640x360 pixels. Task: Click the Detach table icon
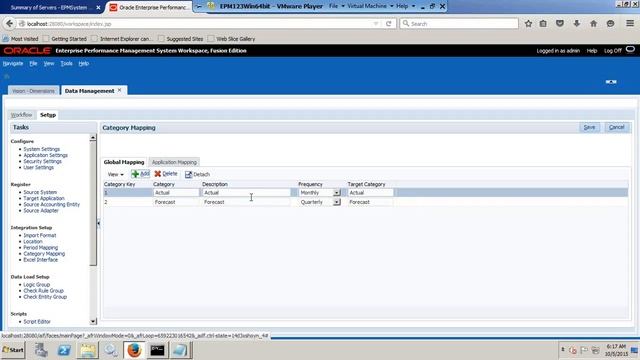[x=188, y=174]
